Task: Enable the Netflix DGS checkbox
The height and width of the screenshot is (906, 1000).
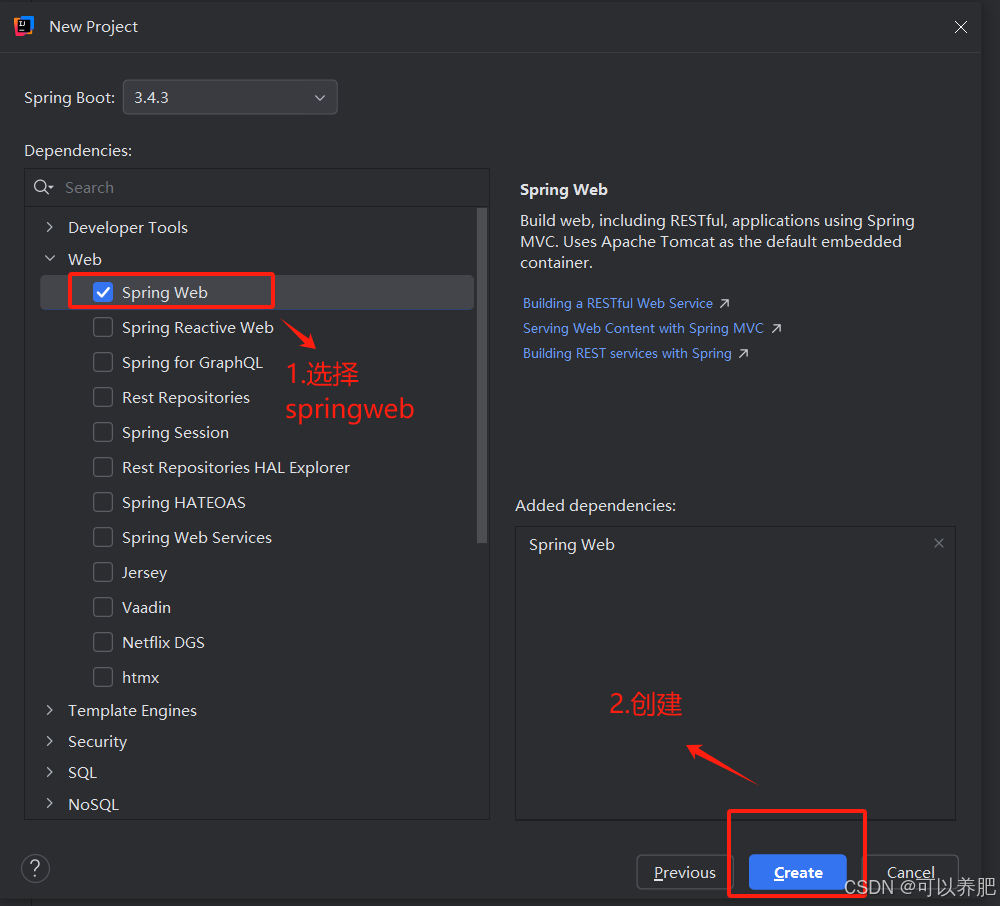Action: pyautogui.click(x=103, y=642)
